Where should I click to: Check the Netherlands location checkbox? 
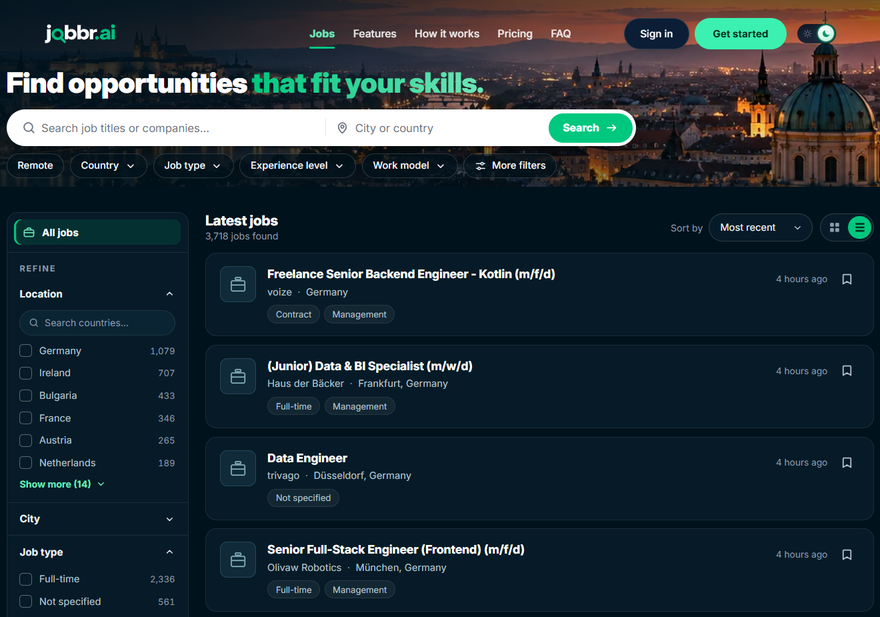26,463
